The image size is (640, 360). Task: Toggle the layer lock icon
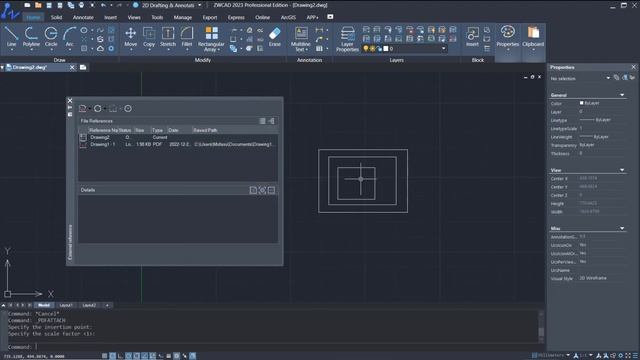[x=379, y=49]
